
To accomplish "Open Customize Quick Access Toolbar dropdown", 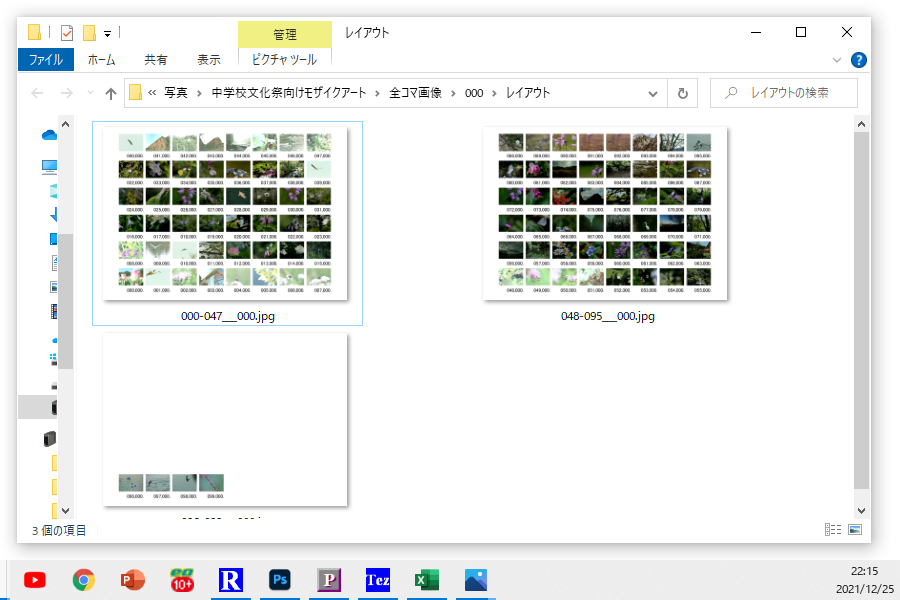I will pos(107,34).
